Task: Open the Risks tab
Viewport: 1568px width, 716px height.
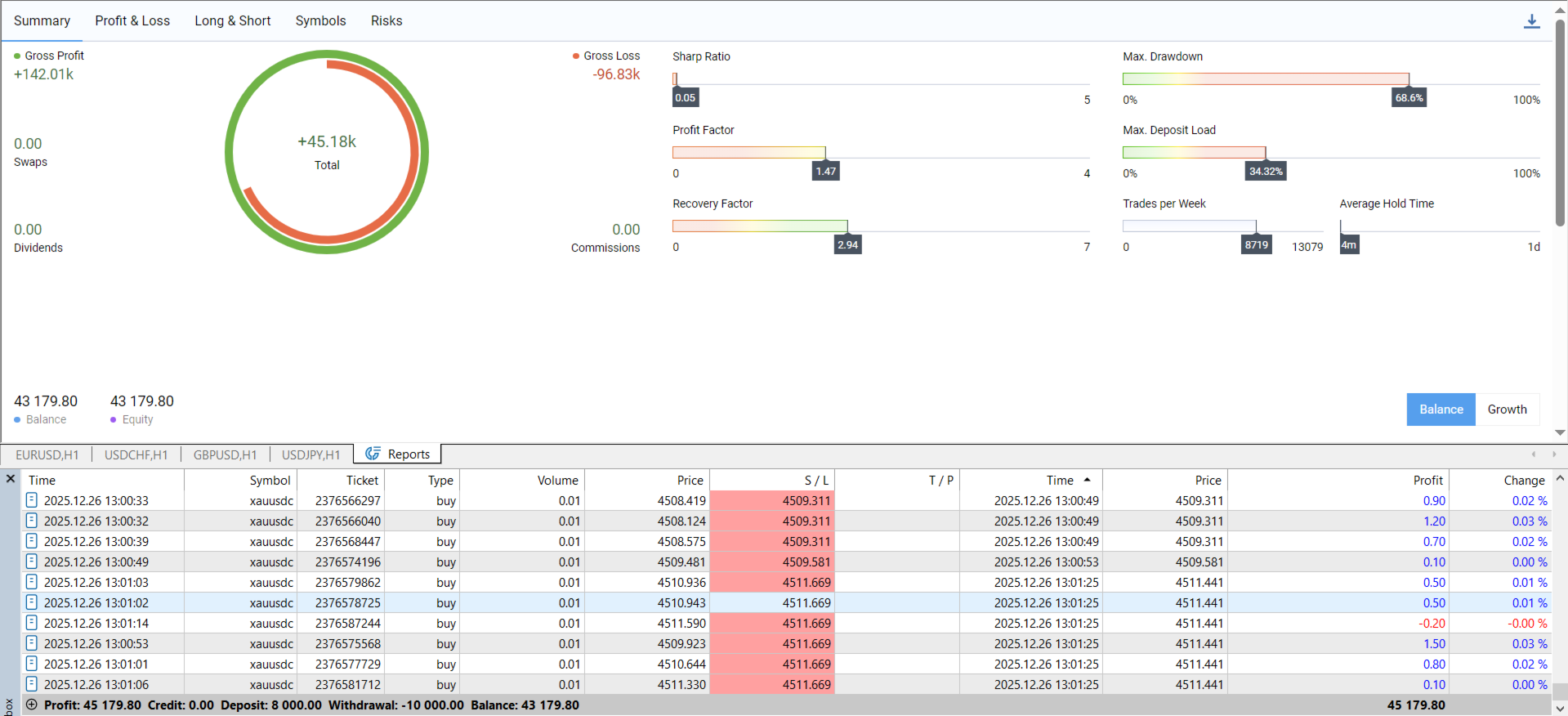Action: click(386, 20)
